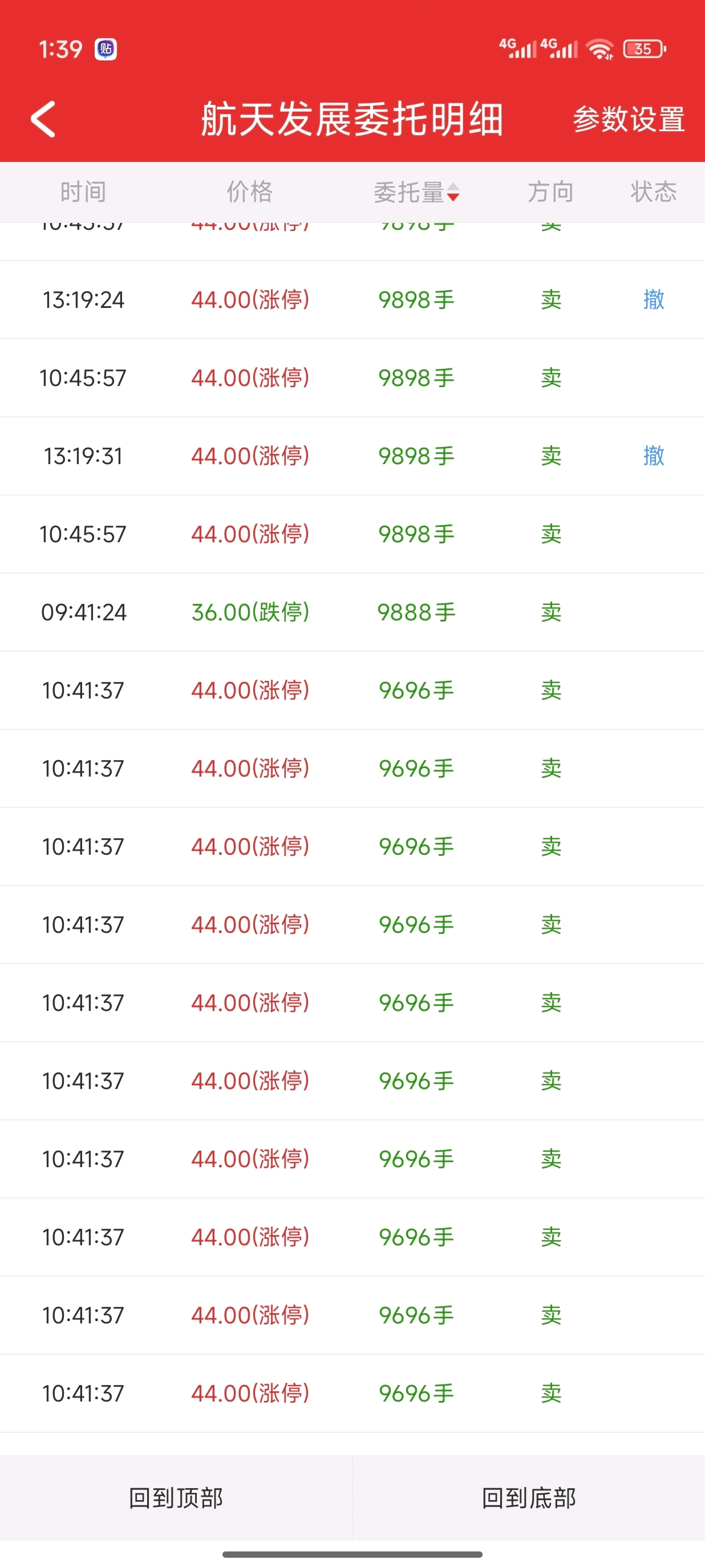Open 参数设置 parameter settings
Image resolution: width=705 pixels, height=1568 pixels.
coord(629,119)
